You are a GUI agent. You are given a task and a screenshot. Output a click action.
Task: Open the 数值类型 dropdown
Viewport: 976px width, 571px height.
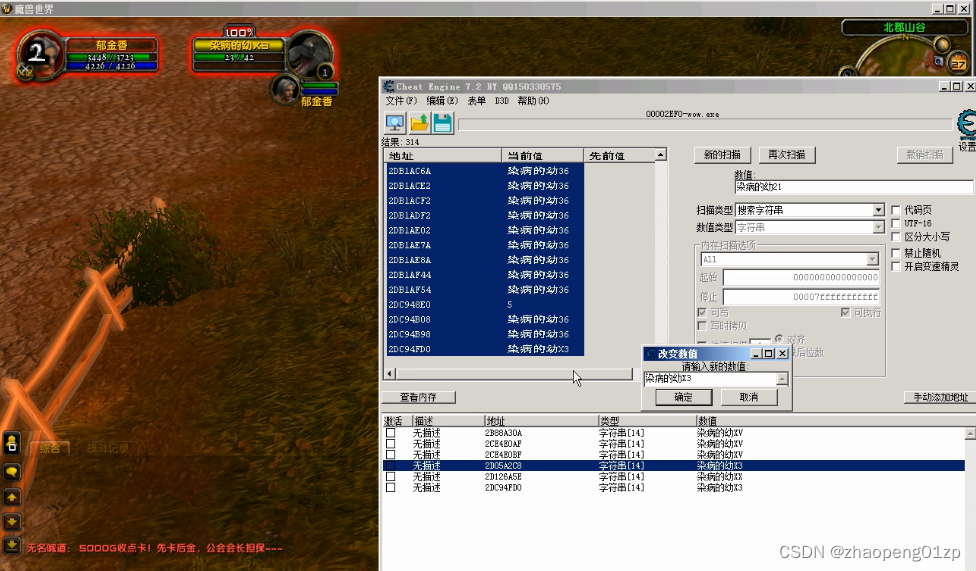coord(878,227)
